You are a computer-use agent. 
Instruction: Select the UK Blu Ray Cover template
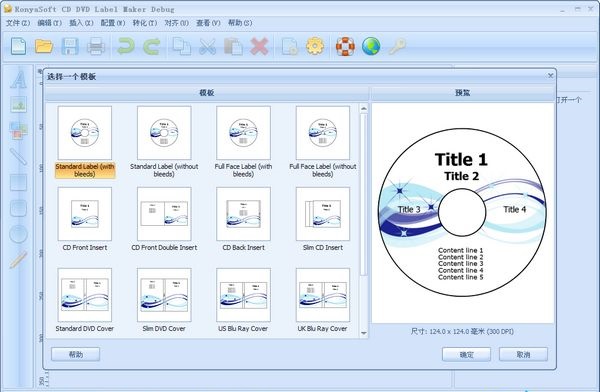click(323, 300)
